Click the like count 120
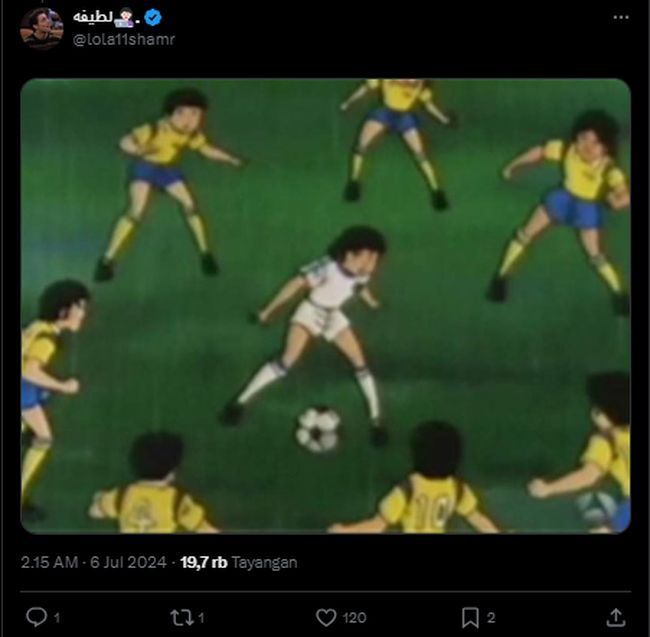650x637 pixels. [x=354, y=618]
